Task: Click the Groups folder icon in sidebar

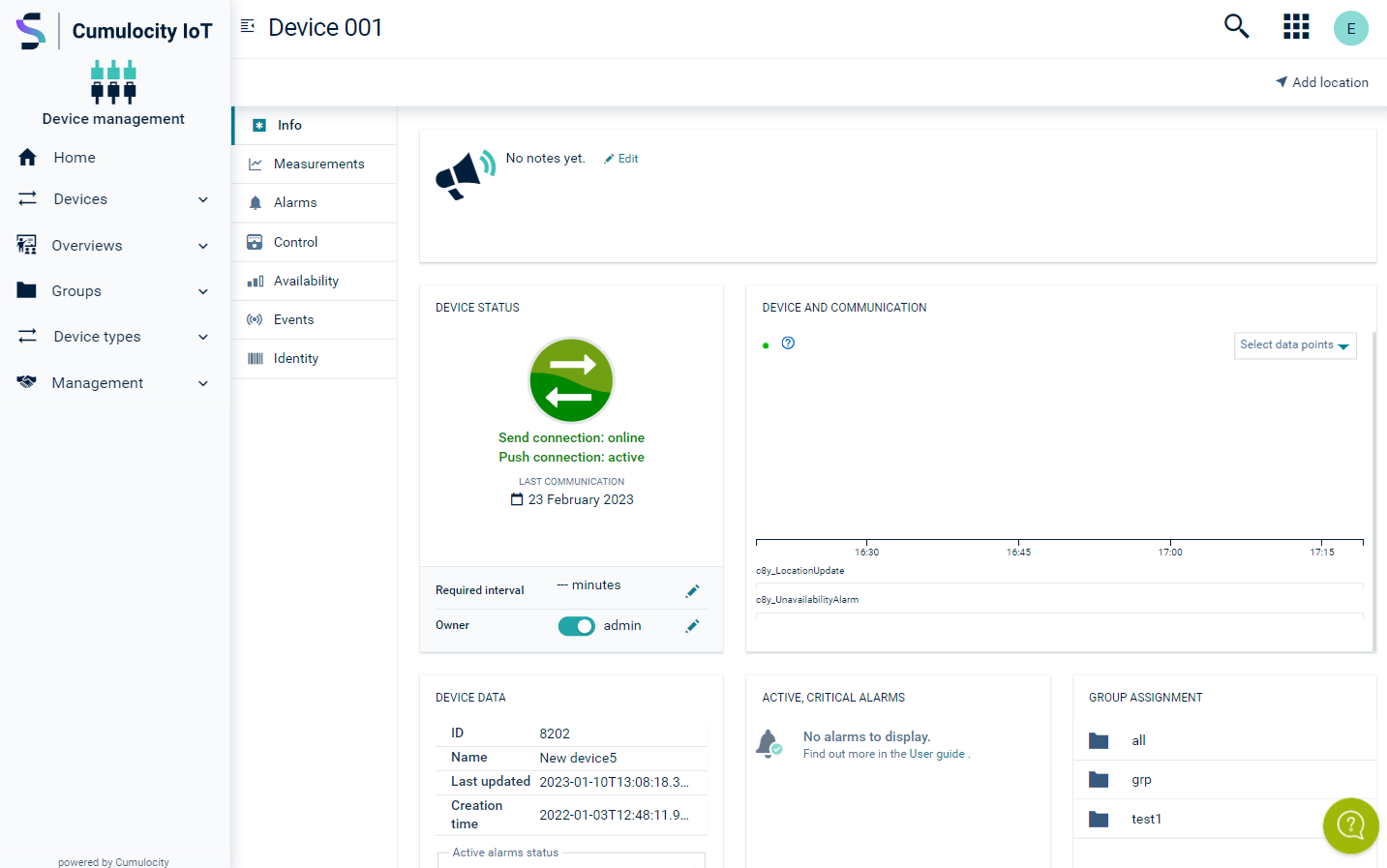Action: pyautogui.click(x=27, y=290)
